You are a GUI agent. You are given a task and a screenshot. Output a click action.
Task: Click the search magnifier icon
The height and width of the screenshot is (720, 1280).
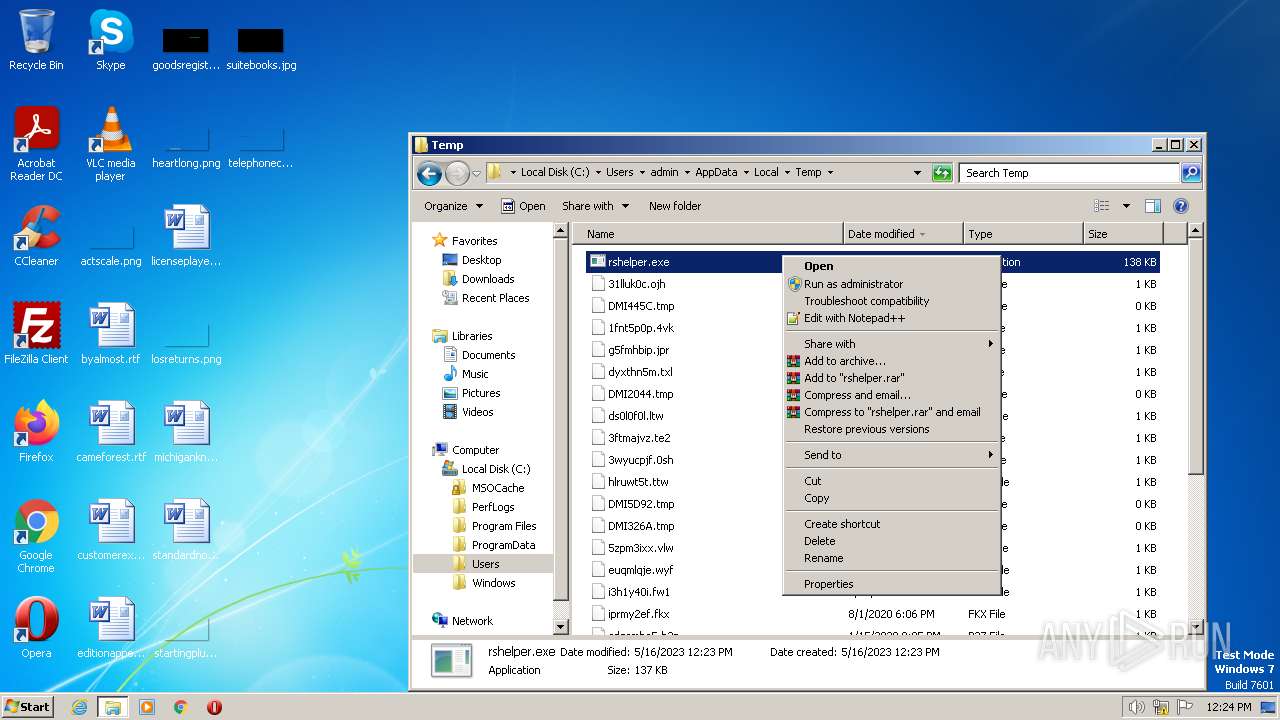pyautogui.click(x=1190, y=173)
